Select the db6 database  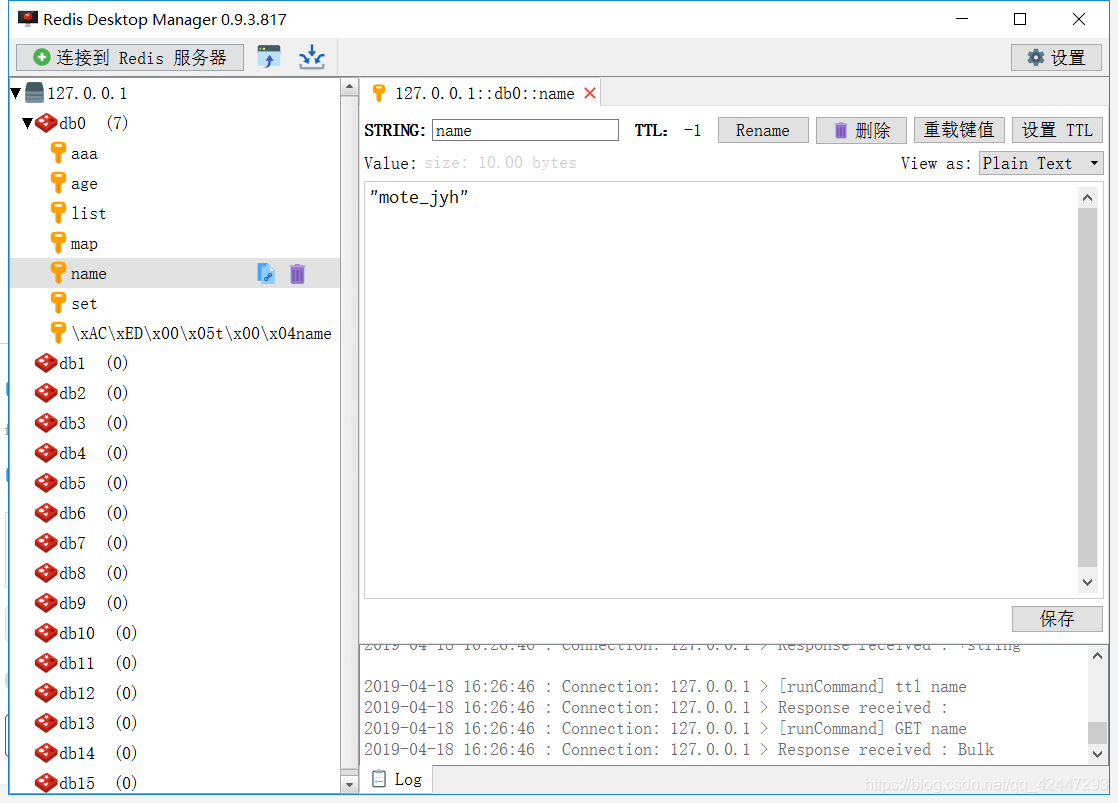pos(72,513)
